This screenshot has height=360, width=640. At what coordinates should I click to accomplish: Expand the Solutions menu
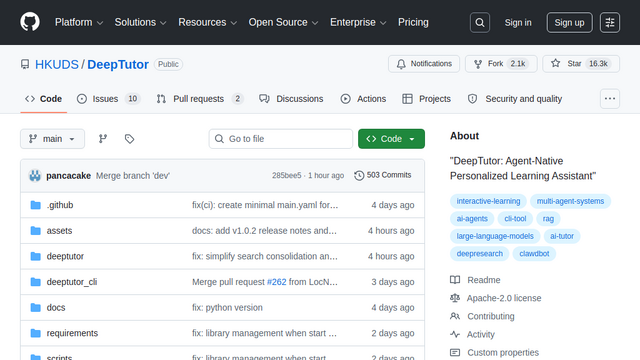140,22
